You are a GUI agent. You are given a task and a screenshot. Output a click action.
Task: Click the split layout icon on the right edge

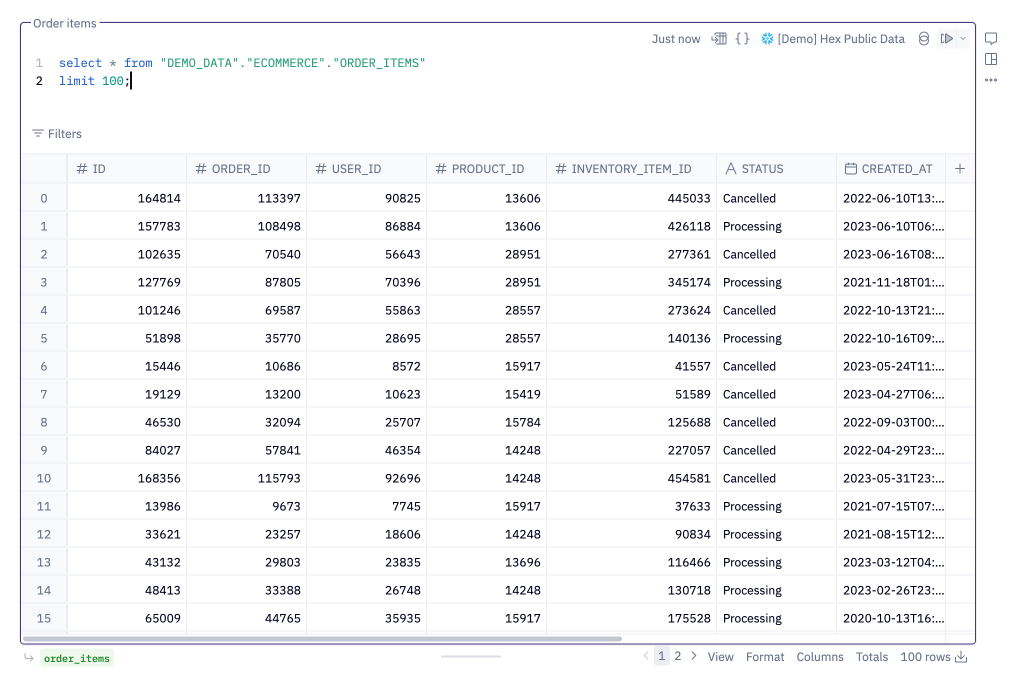click(x=991, y=60)
